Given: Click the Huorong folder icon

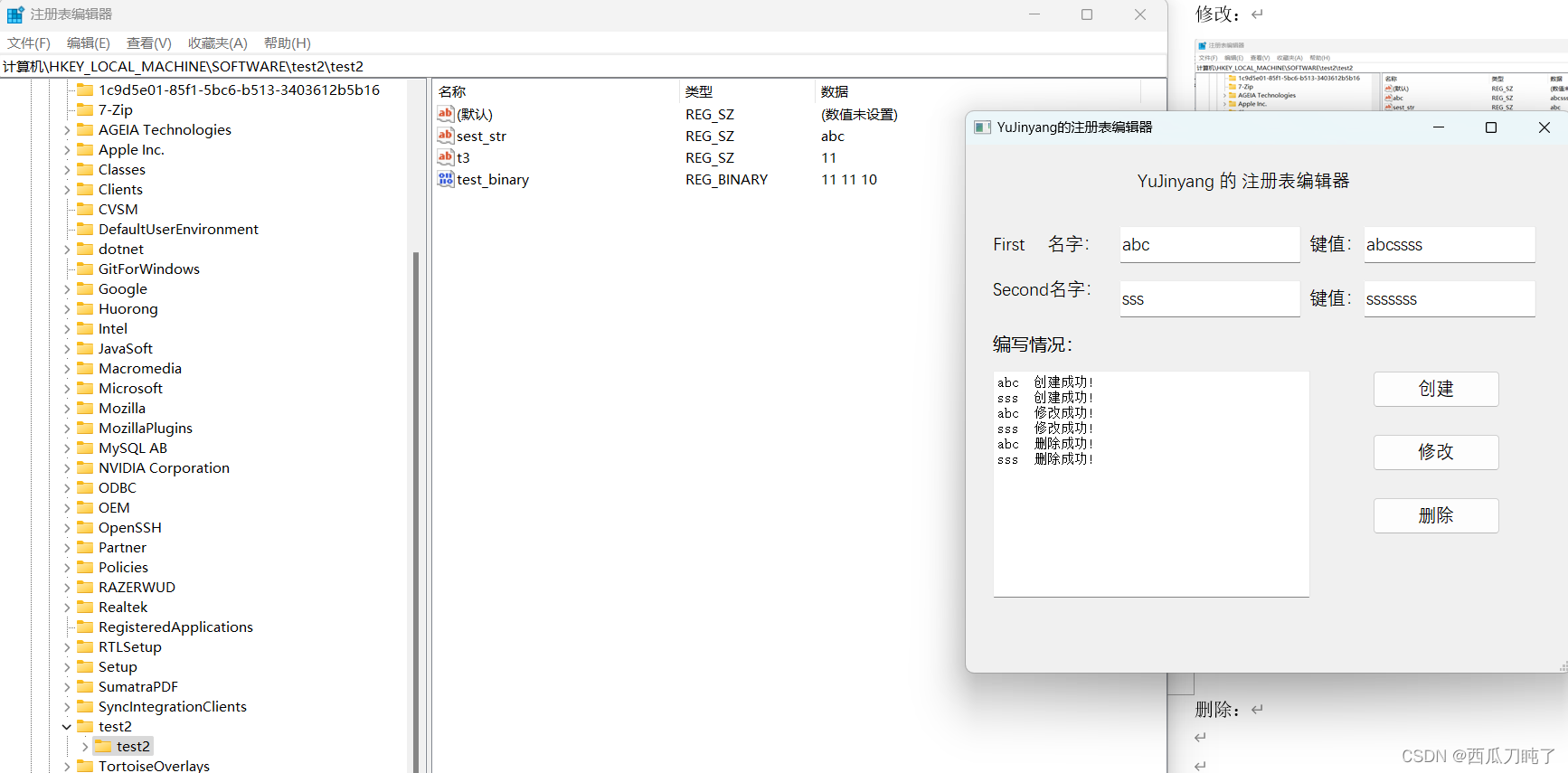Looking at the screenshot, I should (x=85, y=308).
